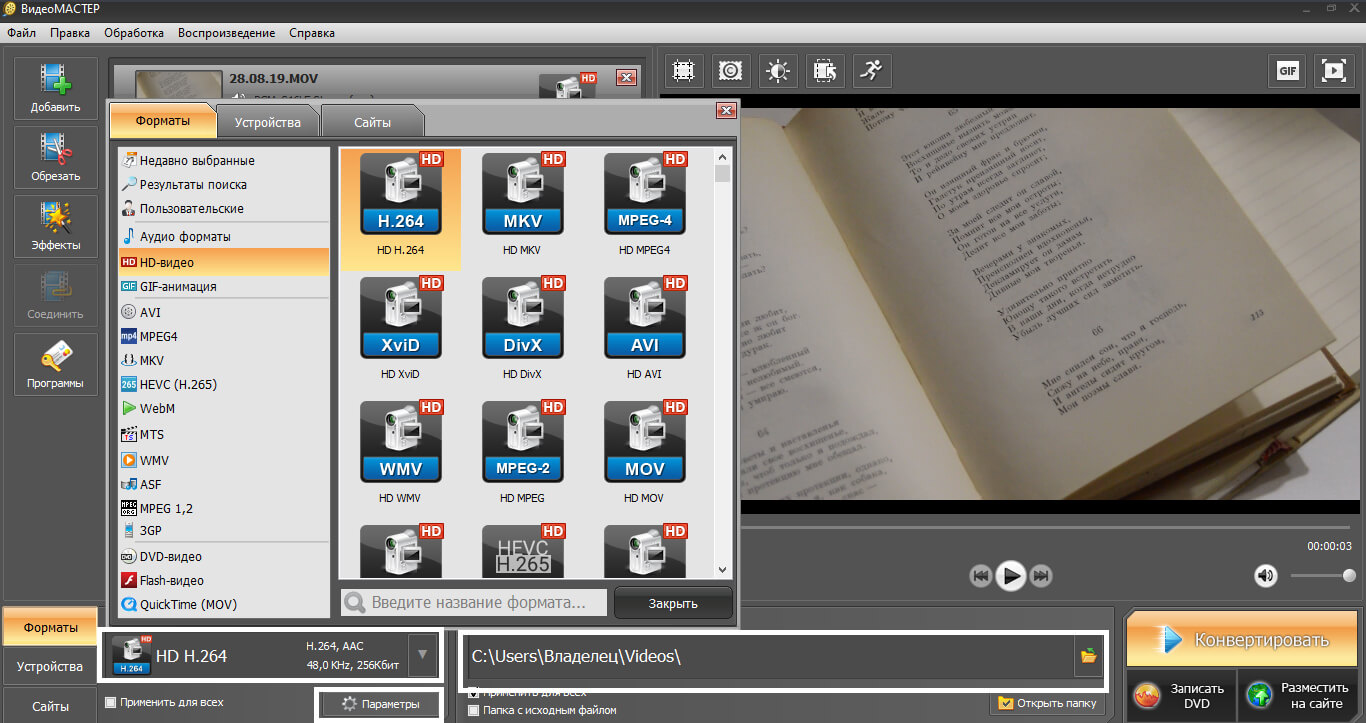Choose the HD H.264 format icon
Screen dimensions: 1366x723
401,193
